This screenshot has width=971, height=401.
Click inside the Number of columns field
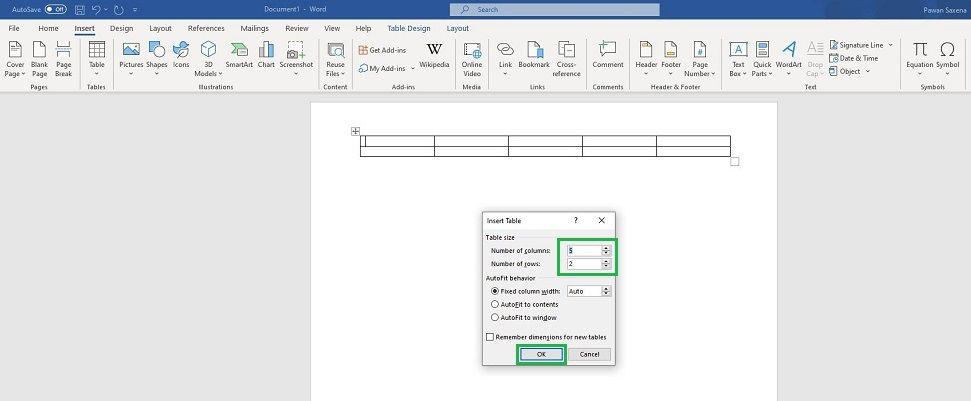click(583, 250)
